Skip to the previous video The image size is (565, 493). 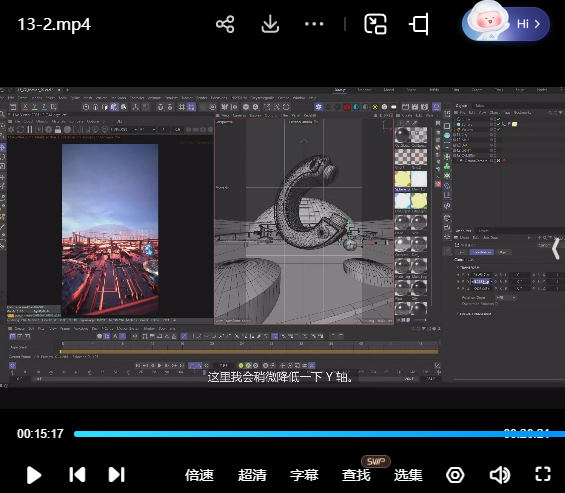click(77, 474)
